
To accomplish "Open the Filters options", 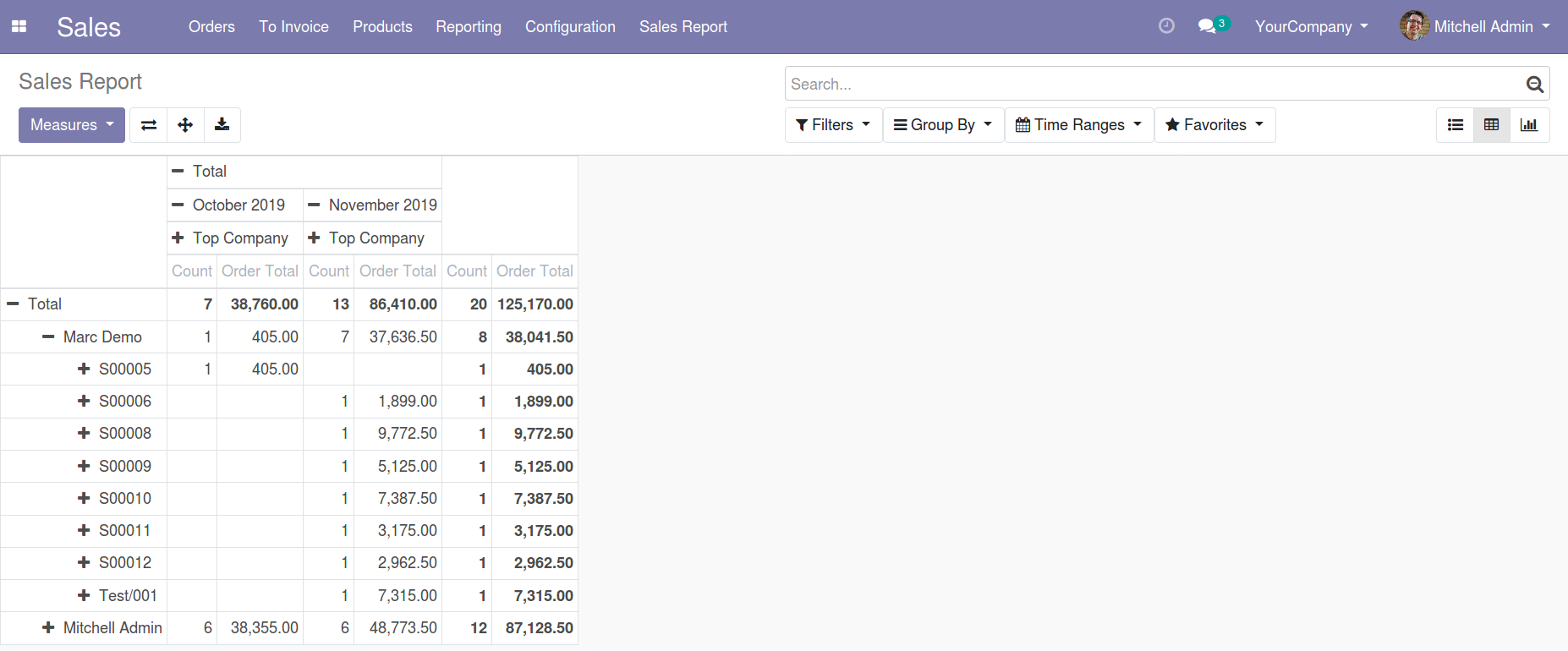I will point(833,125).
